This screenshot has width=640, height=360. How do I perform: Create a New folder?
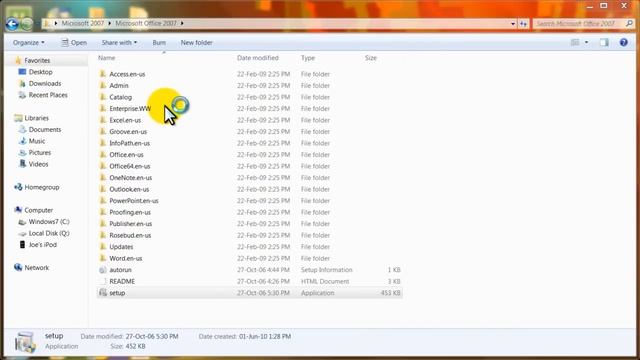(196, 42)
